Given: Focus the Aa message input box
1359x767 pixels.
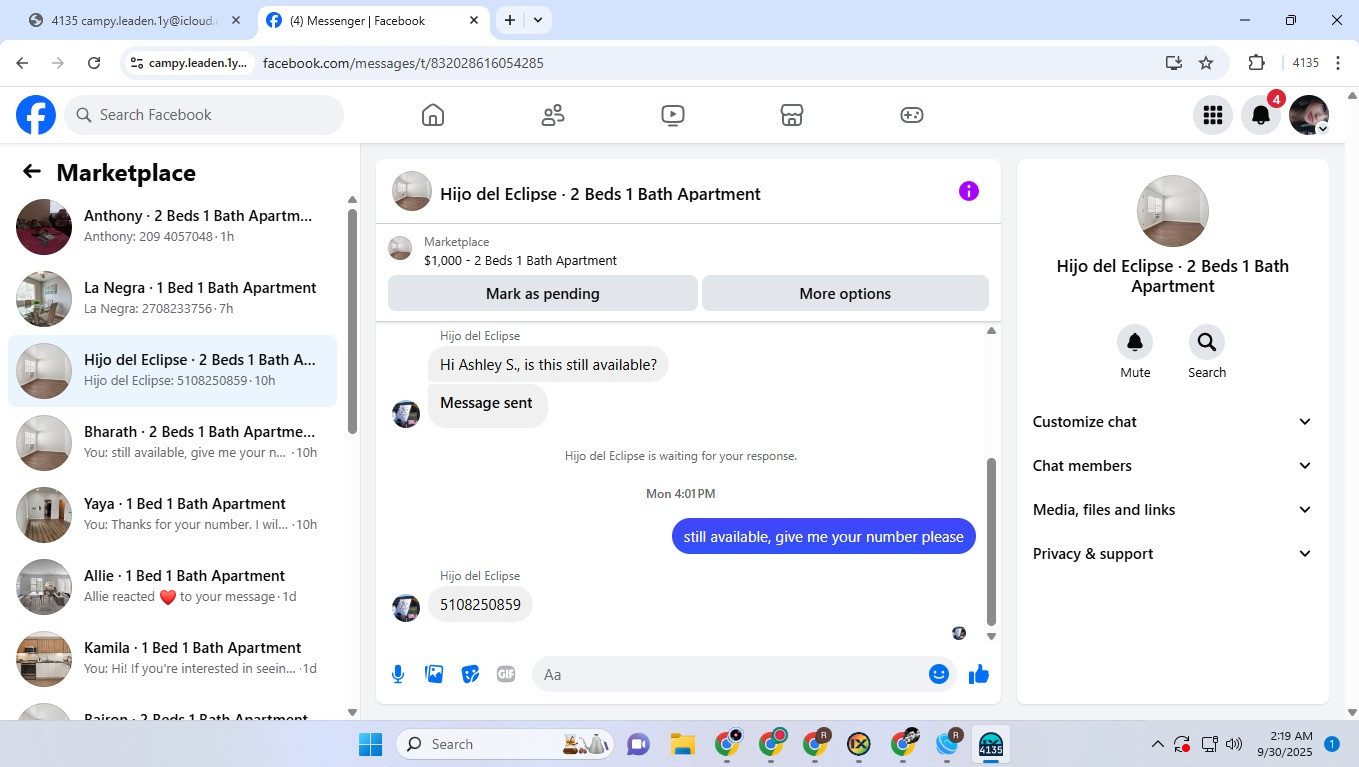Looking at the screenshot, I should click(x=744, y=674).
